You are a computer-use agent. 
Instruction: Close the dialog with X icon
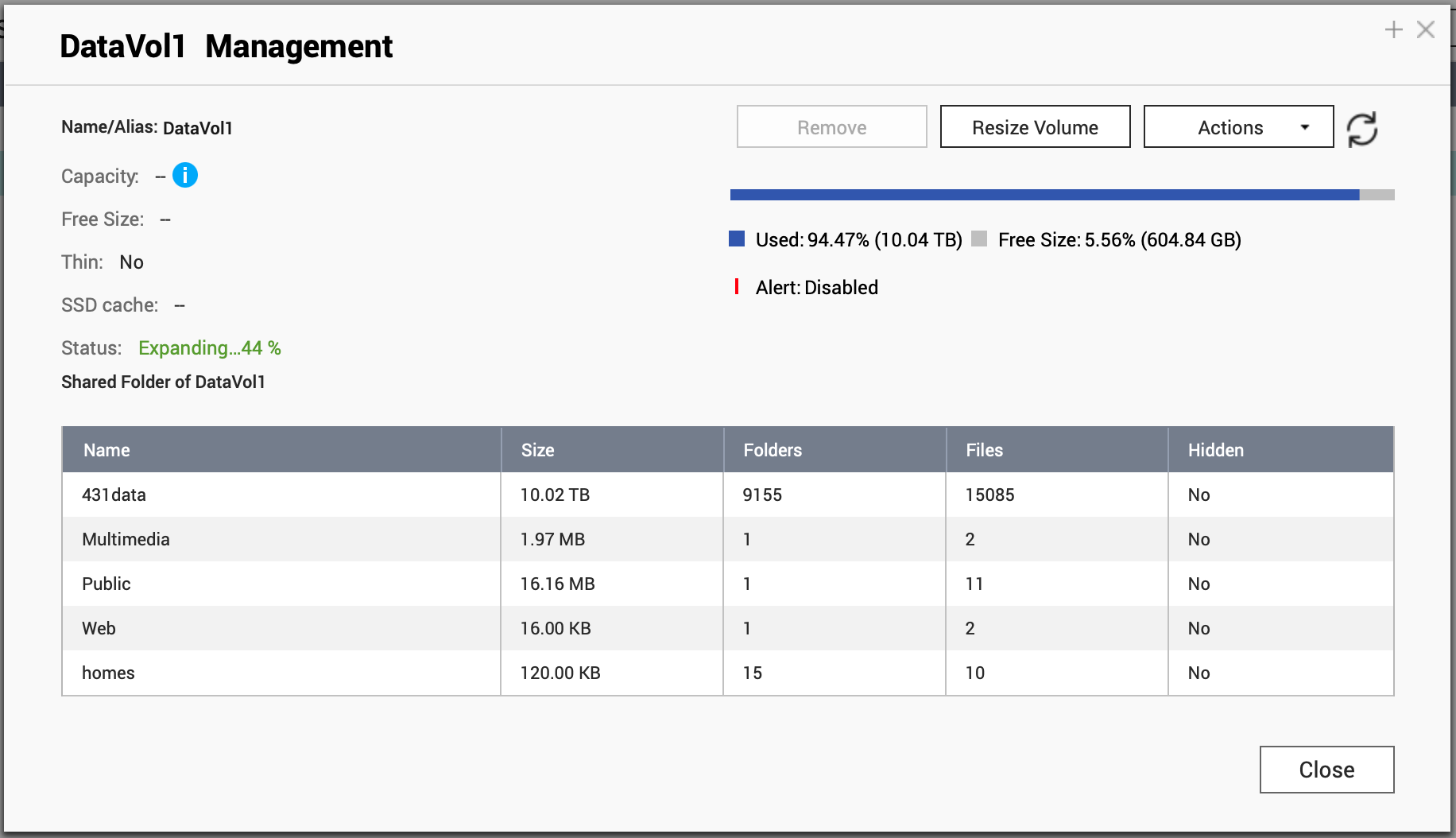pyautogui.click(x=1426, y=30)
